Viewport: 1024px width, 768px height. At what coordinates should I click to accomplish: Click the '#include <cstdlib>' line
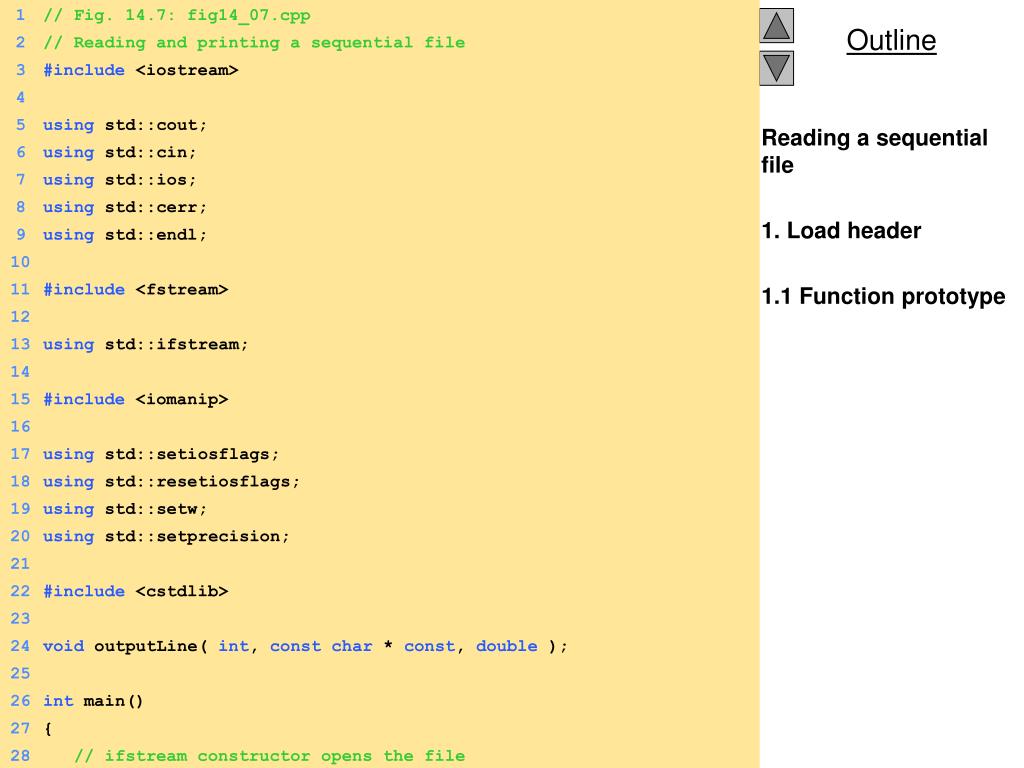click(135, 591)
